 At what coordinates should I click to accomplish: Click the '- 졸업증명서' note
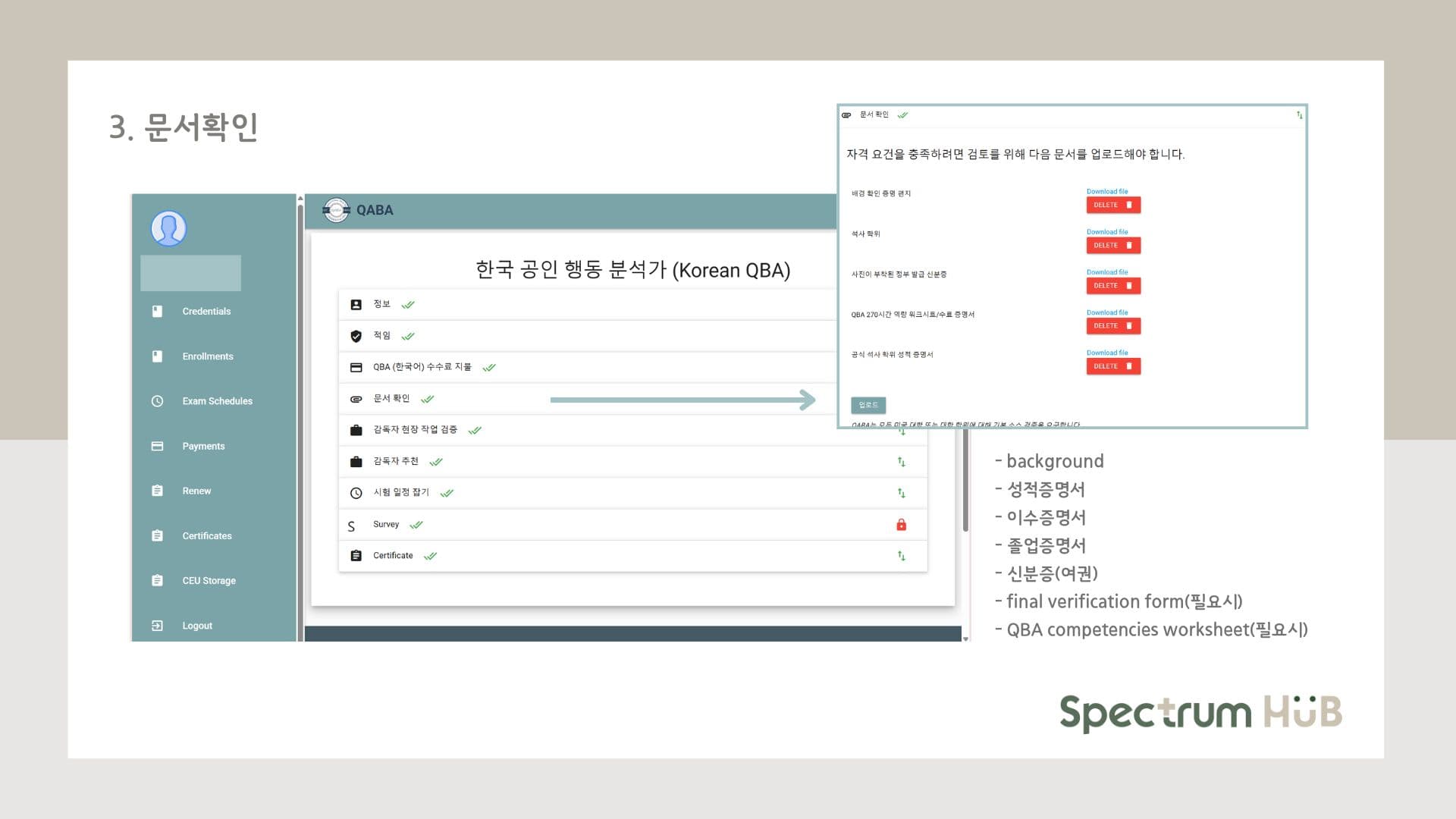(x=1040, y=545)
